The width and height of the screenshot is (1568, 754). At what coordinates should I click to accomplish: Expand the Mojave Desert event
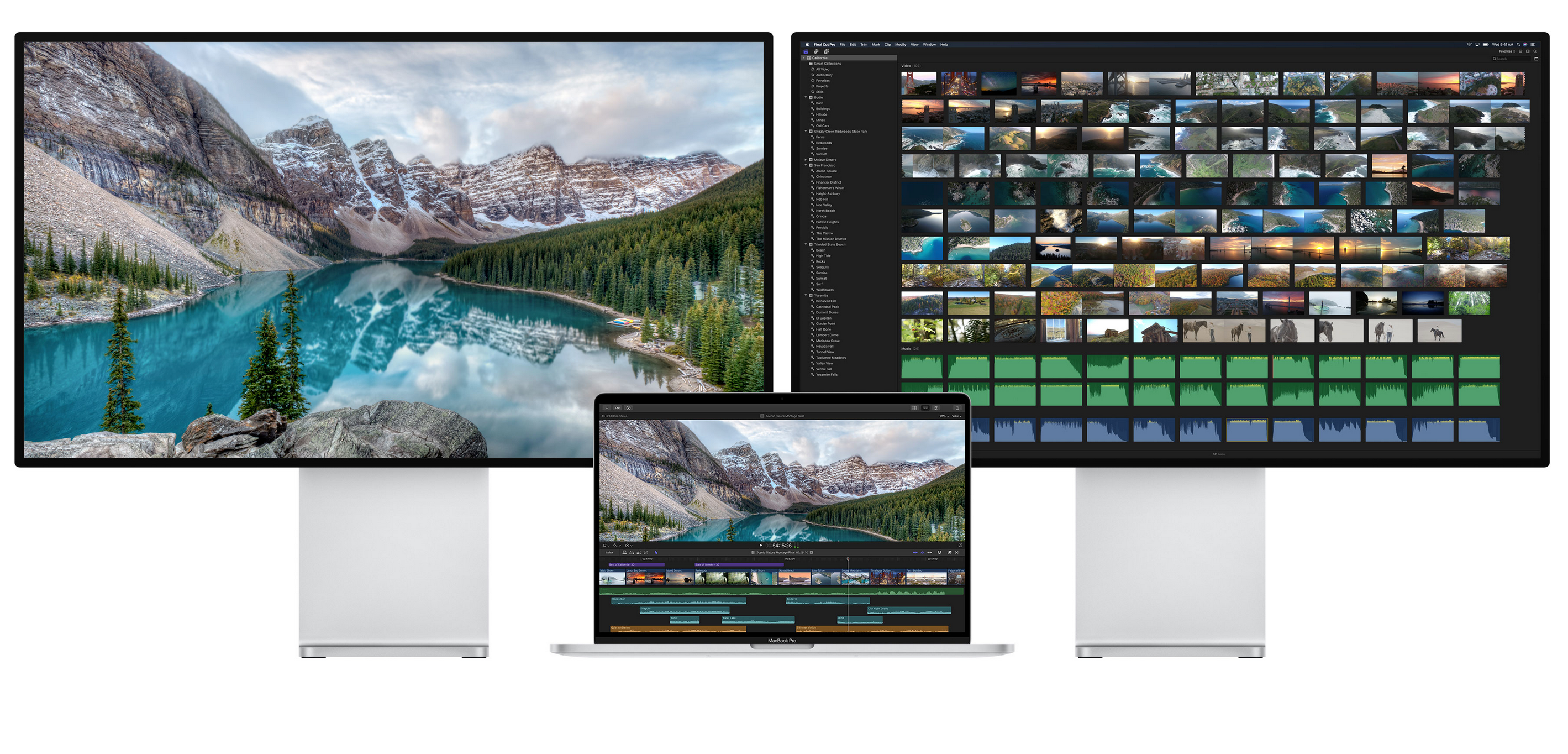tap(806, 160)
